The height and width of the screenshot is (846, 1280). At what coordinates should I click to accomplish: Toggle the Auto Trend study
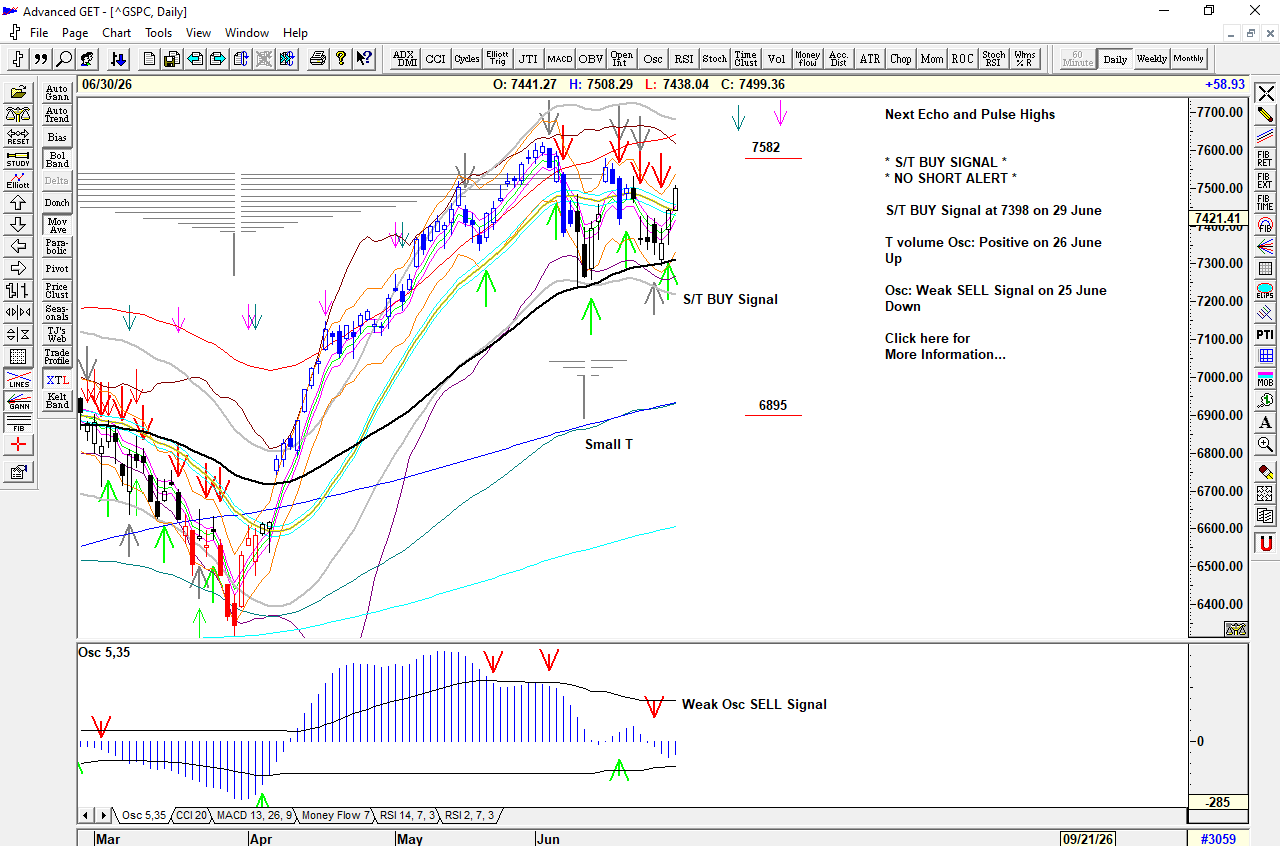[x=57, y=115]
